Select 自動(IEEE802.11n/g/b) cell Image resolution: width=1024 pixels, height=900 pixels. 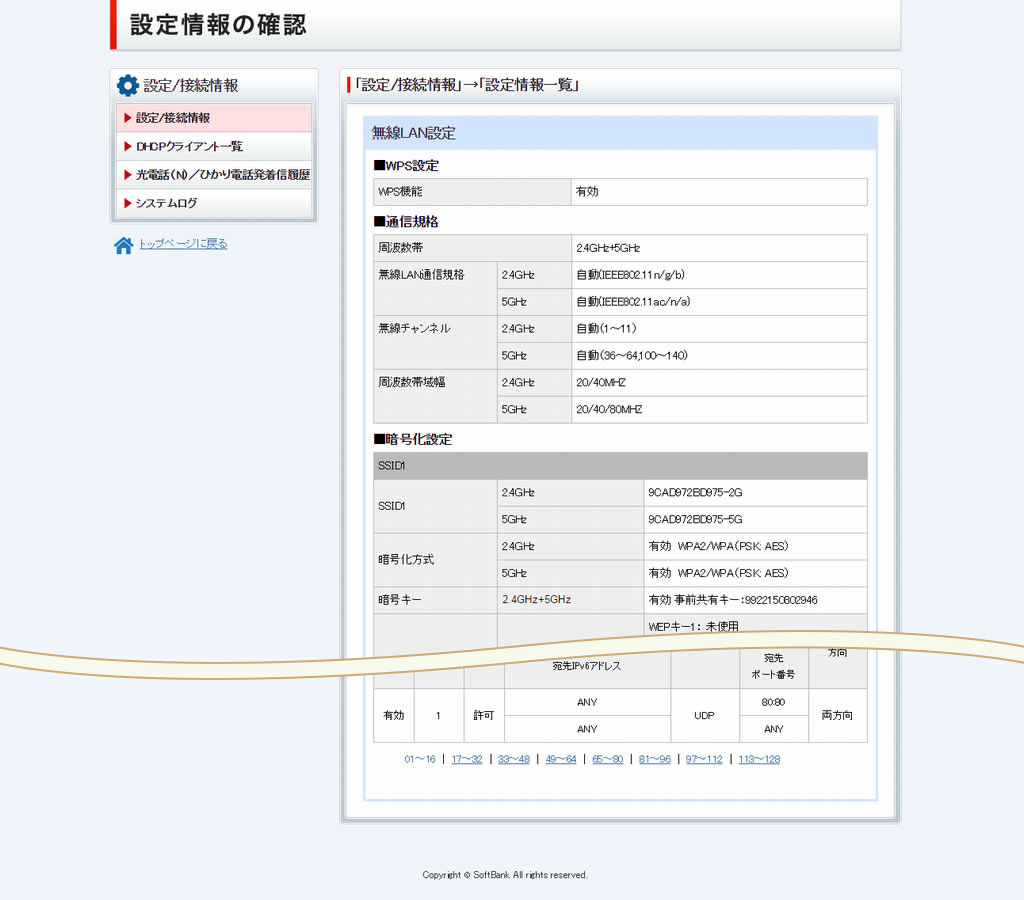click(x=719, y=275)
